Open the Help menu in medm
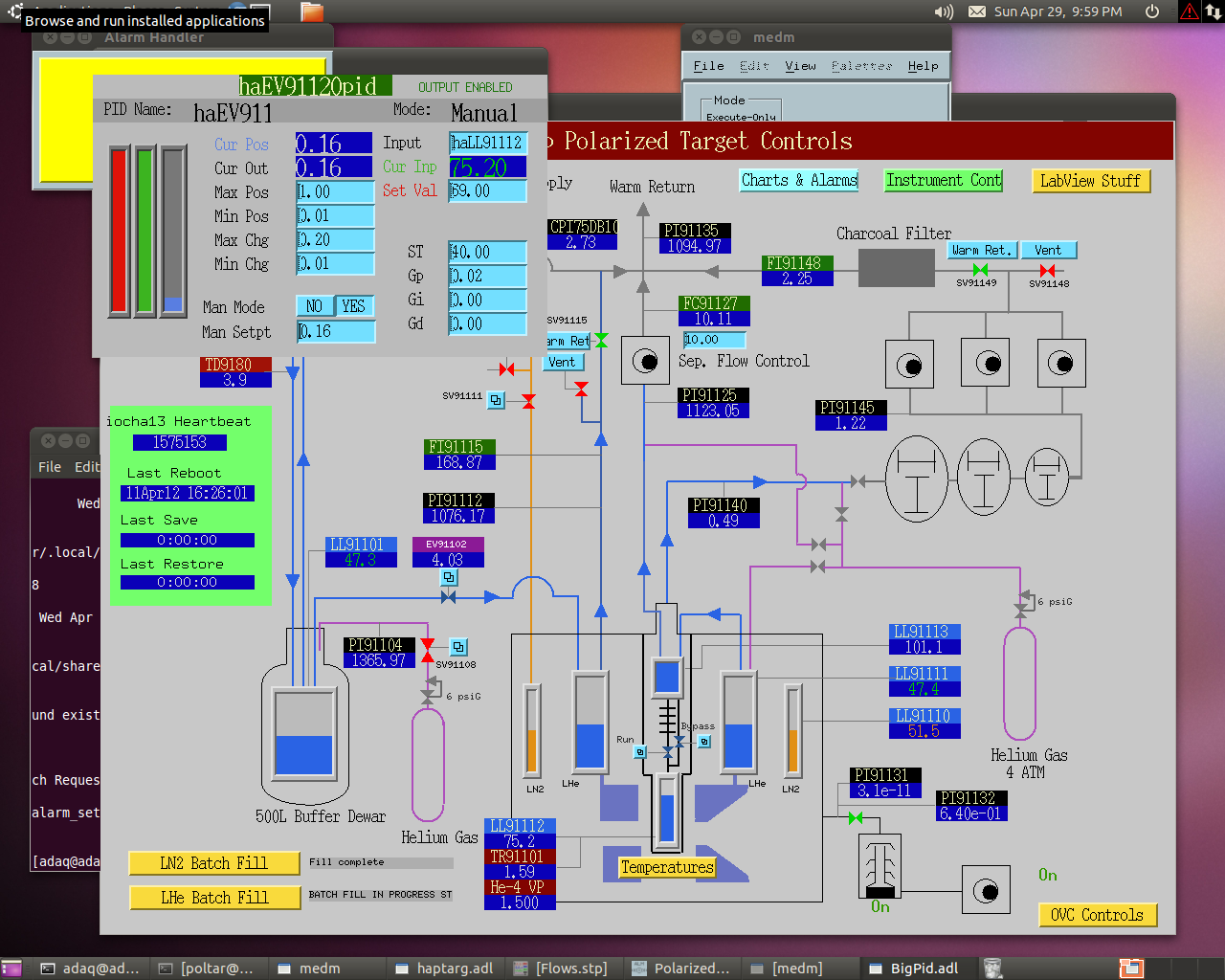Screen dimensions: 1225x980 pos(923,66)
